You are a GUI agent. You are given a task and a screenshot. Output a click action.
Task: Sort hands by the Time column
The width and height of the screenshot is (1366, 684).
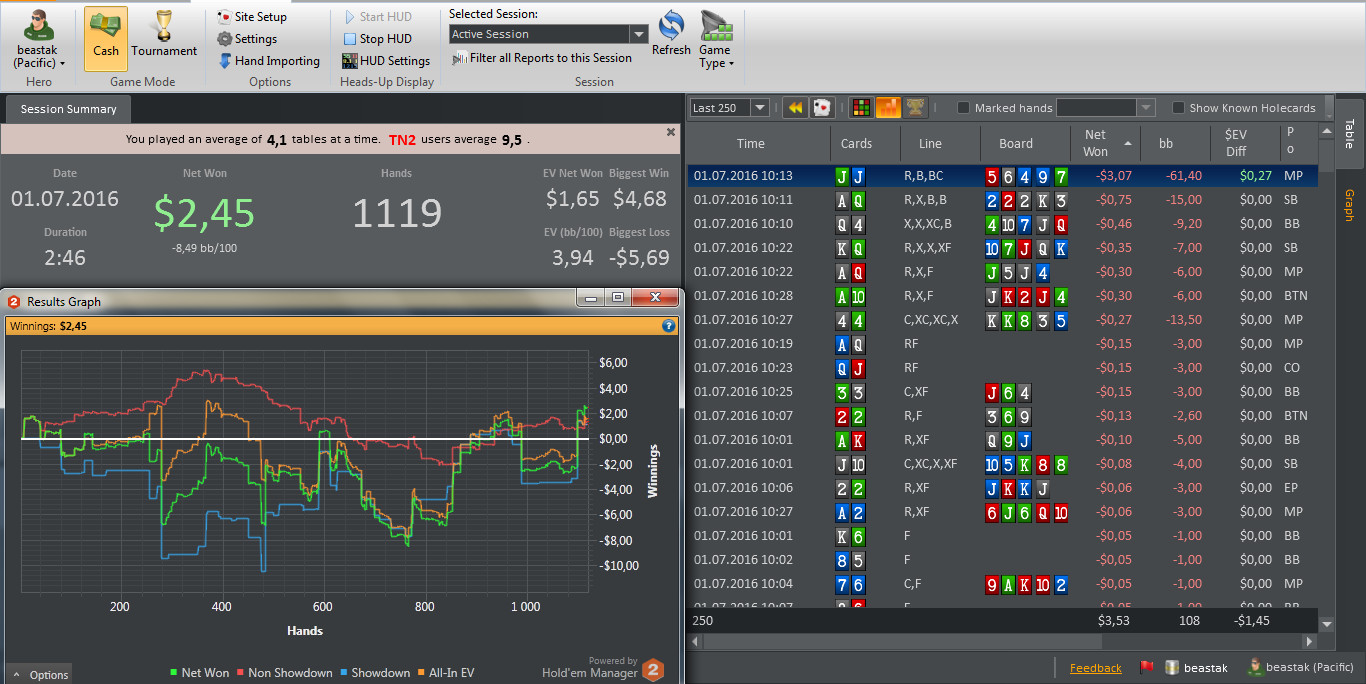point(751,143)
